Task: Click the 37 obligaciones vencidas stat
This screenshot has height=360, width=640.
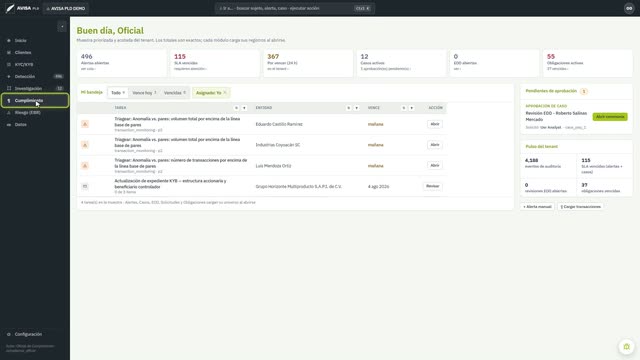Action: (x=604, y=188)
